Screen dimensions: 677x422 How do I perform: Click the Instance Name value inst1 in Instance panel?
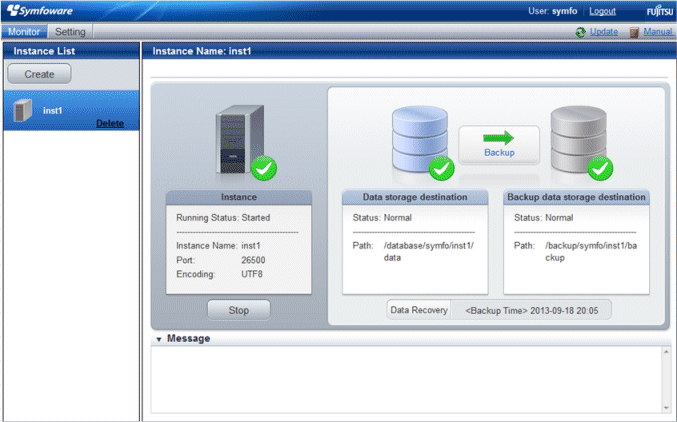click(251, 246)
